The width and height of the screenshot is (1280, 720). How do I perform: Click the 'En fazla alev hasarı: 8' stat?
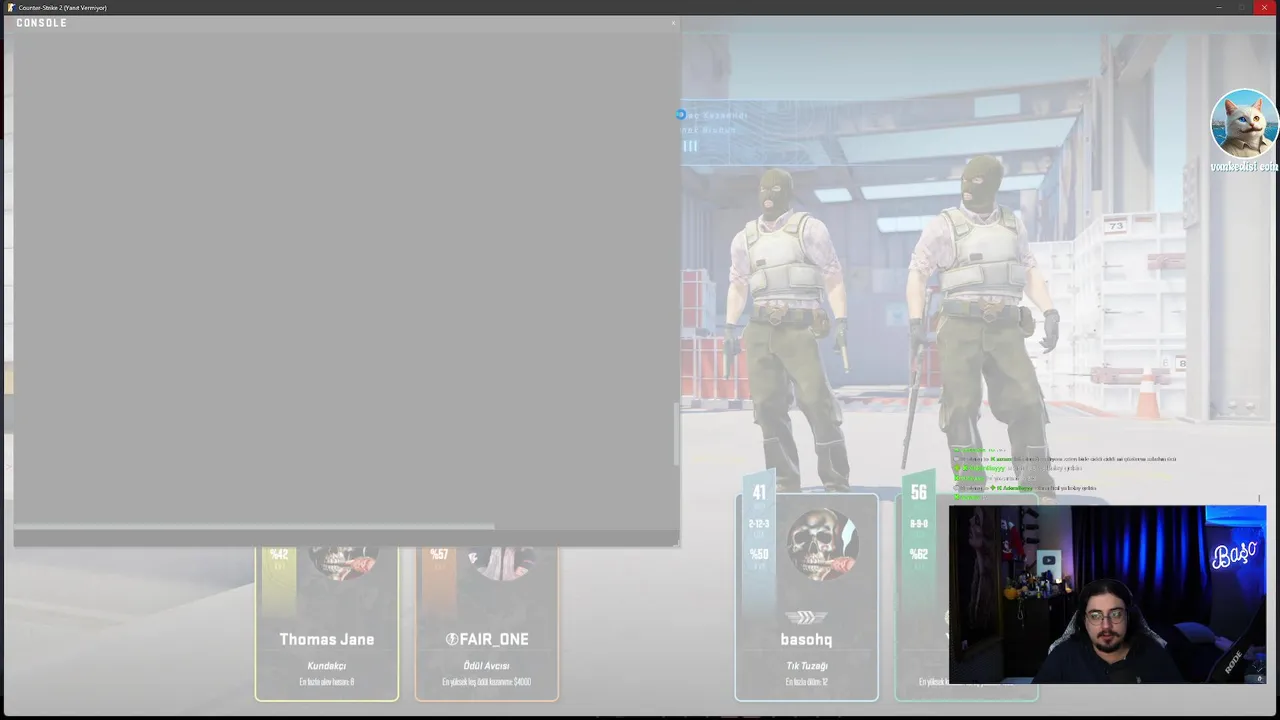(327, 682)
